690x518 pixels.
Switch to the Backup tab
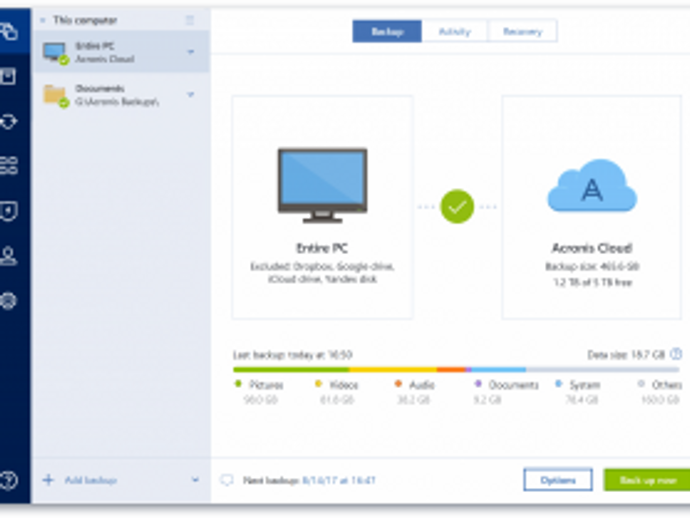(x=387, y=31)
